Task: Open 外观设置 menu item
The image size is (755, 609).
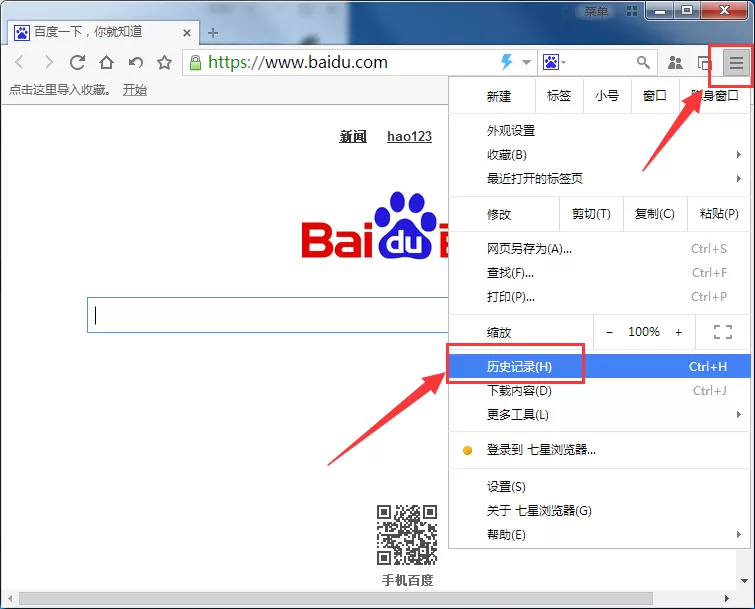Action: tap(599, 130)
